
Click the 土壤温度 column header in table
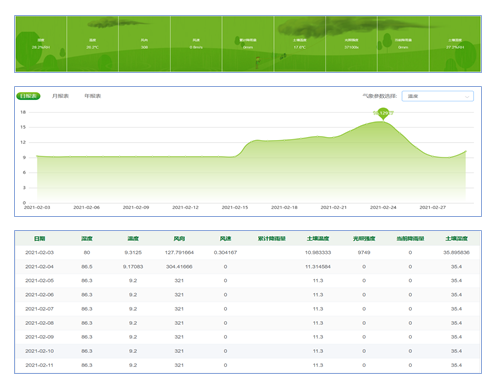point(318,238)
